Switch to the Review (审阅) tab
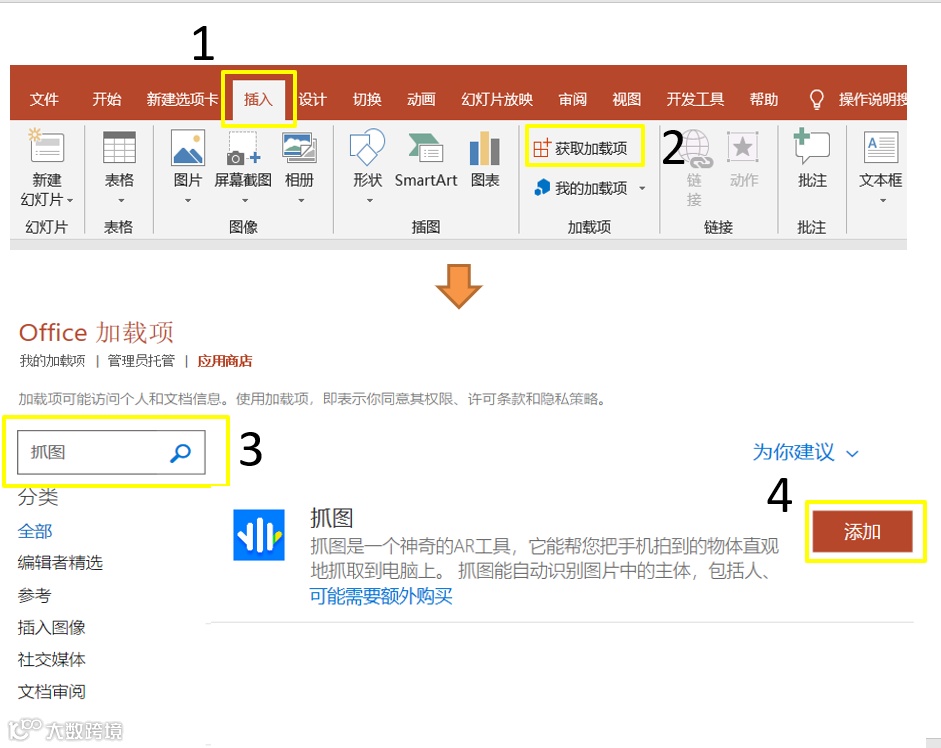Image resolution: width=941 pixels, height=748 pixels. click(x=573, y=99)
